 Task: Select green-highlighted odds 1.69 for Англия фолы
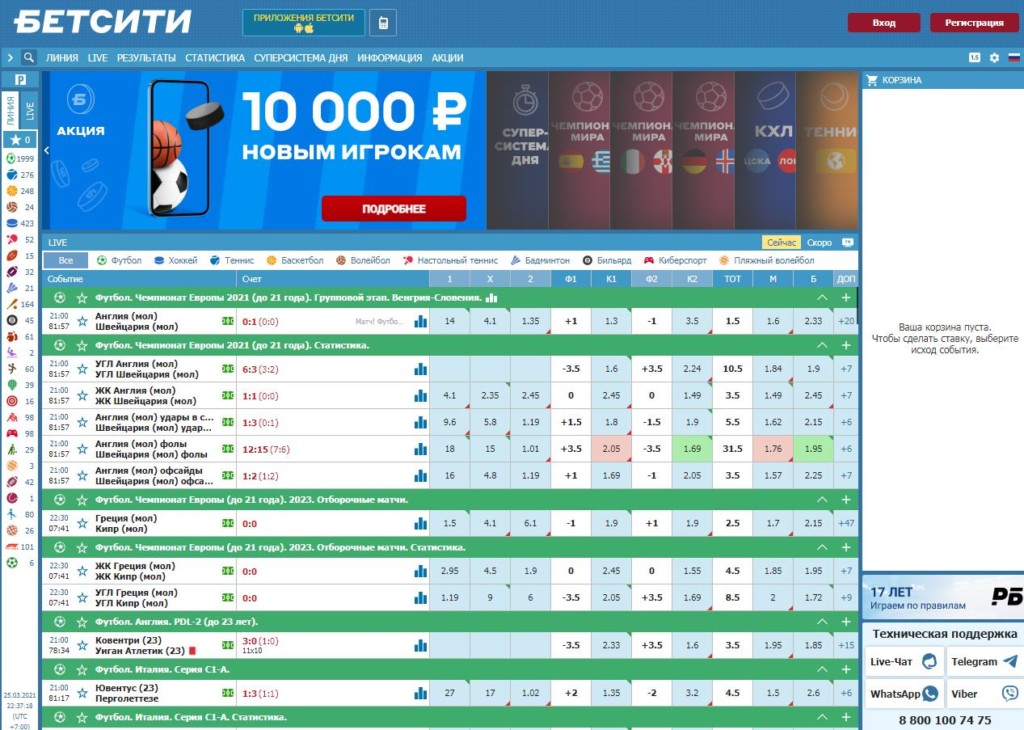[692, 449]
